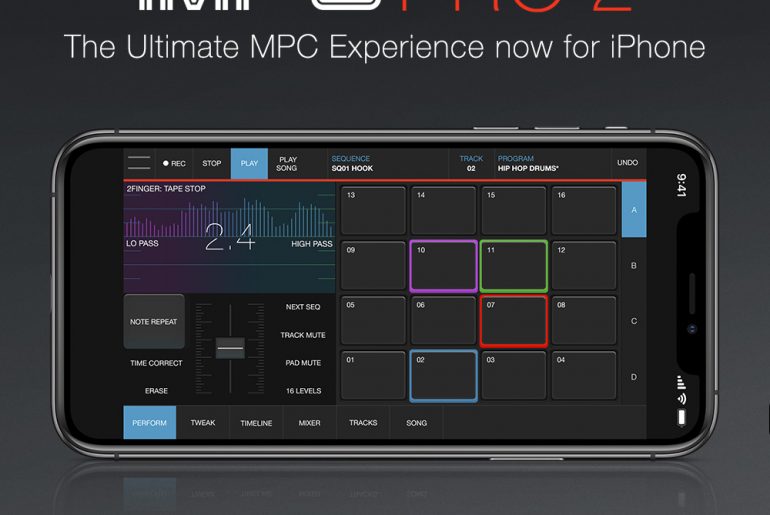Image resolution: width=770 pixels, height=515 pixels.
Task: Open the TRACK 02 selector
Action: [x=471, y=163]
